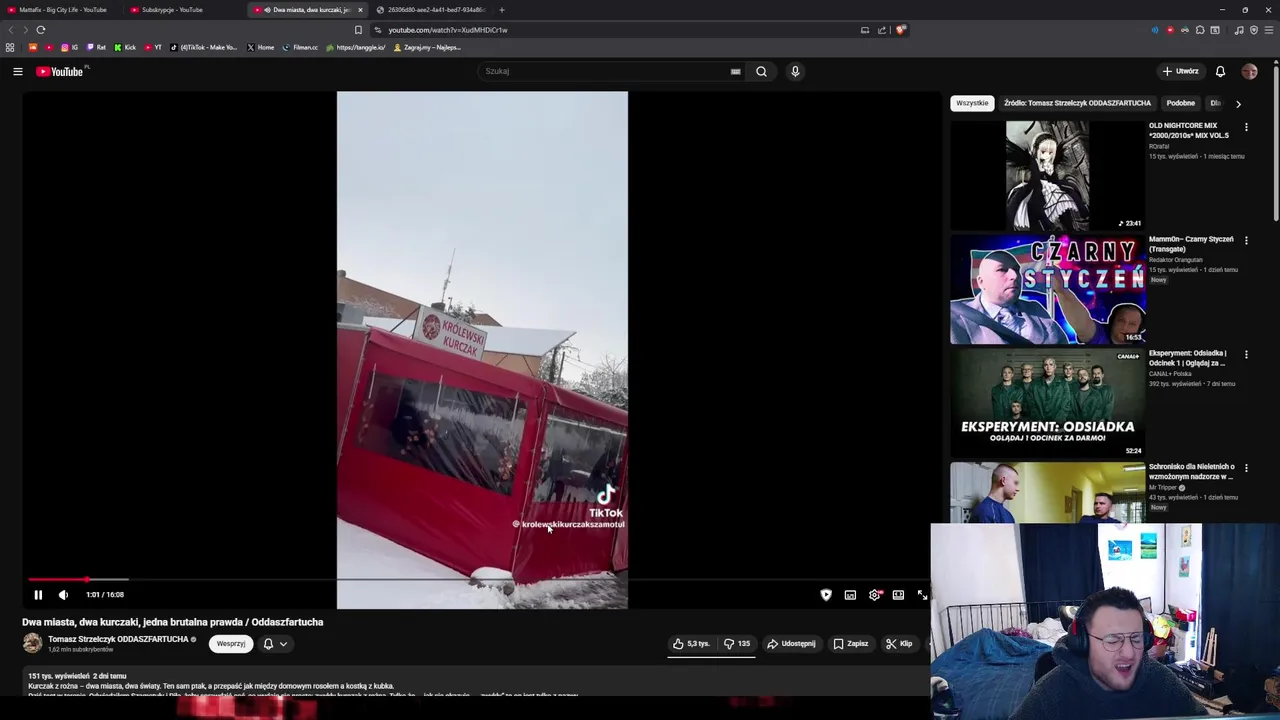Click the 151 tys. wyświetleń description text
1280x720 pixels.
(x=58, y=676)
